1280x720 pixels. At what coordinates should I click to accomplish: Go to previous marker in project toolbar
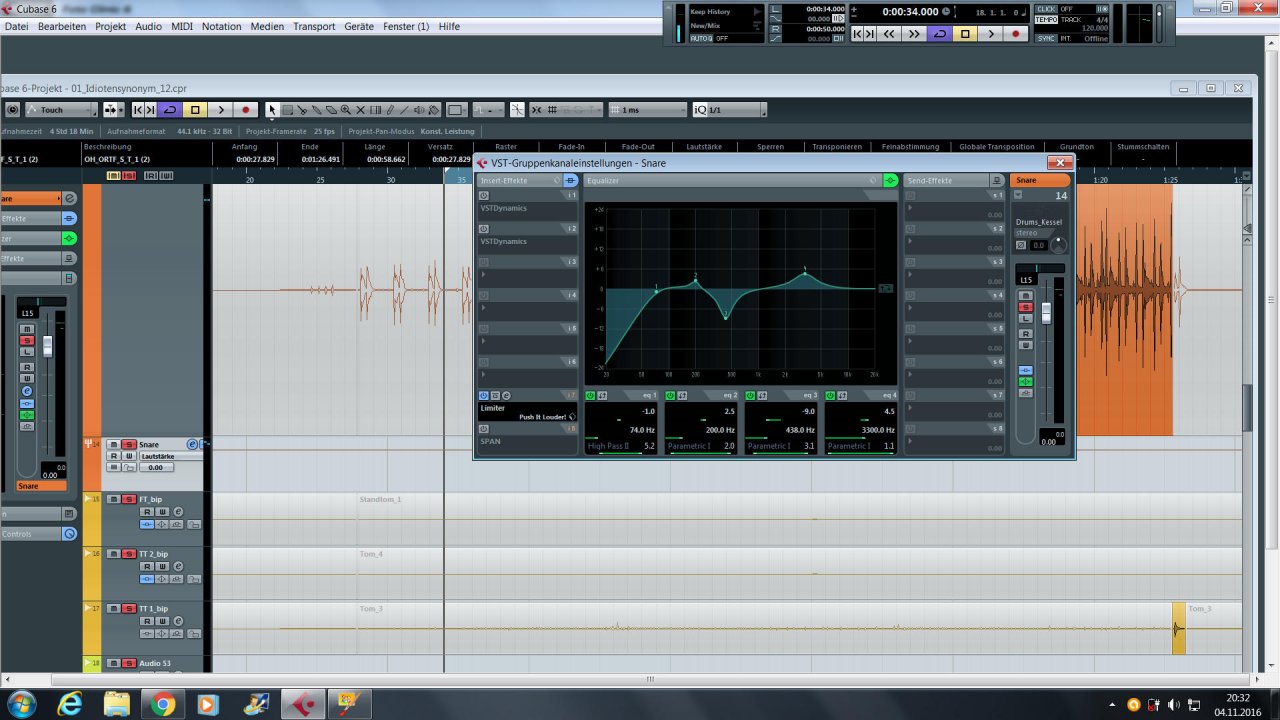point(138,110)
